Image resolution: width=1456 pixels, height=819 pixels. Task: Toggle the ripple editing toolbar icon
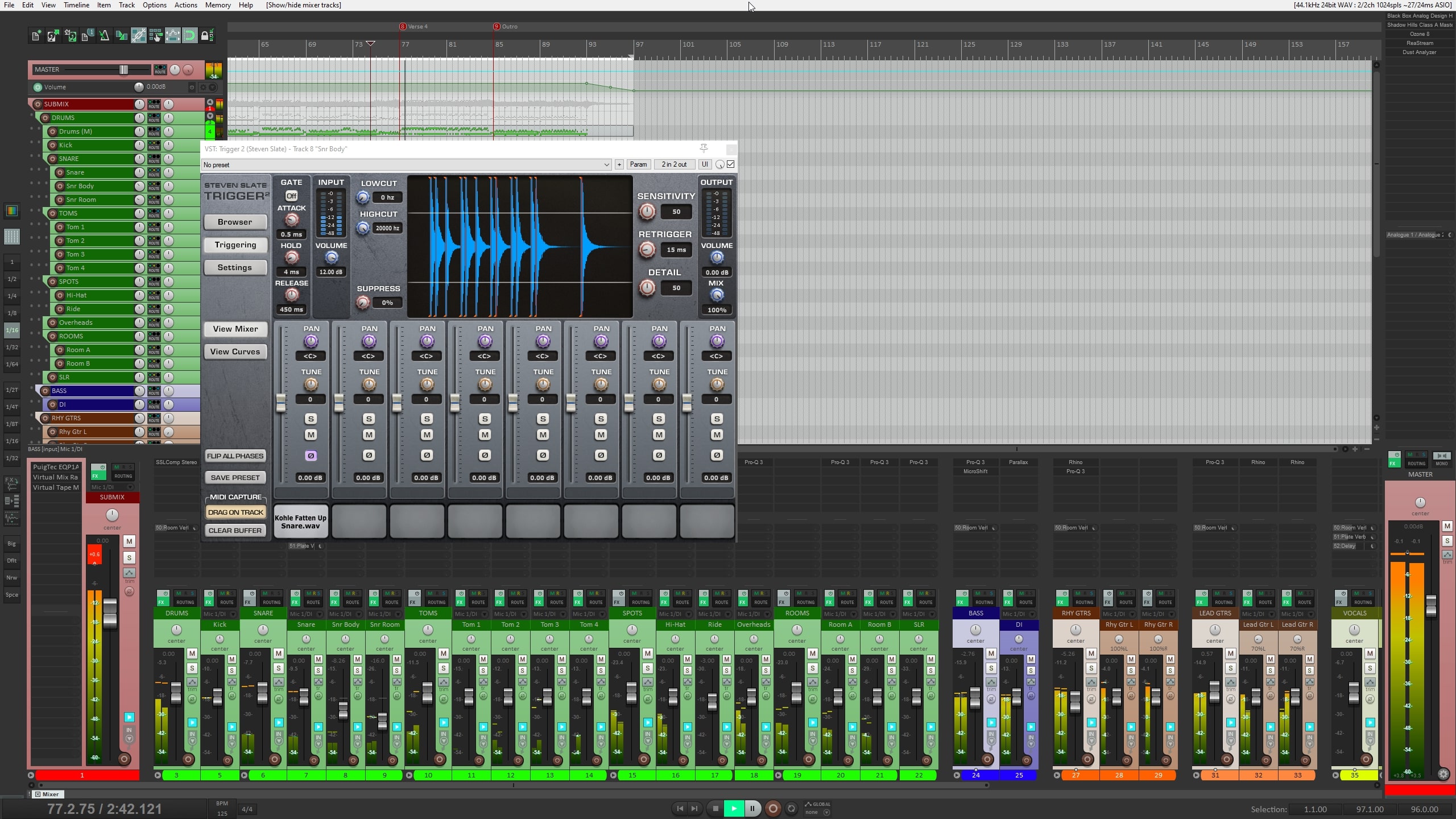(155, 36)
